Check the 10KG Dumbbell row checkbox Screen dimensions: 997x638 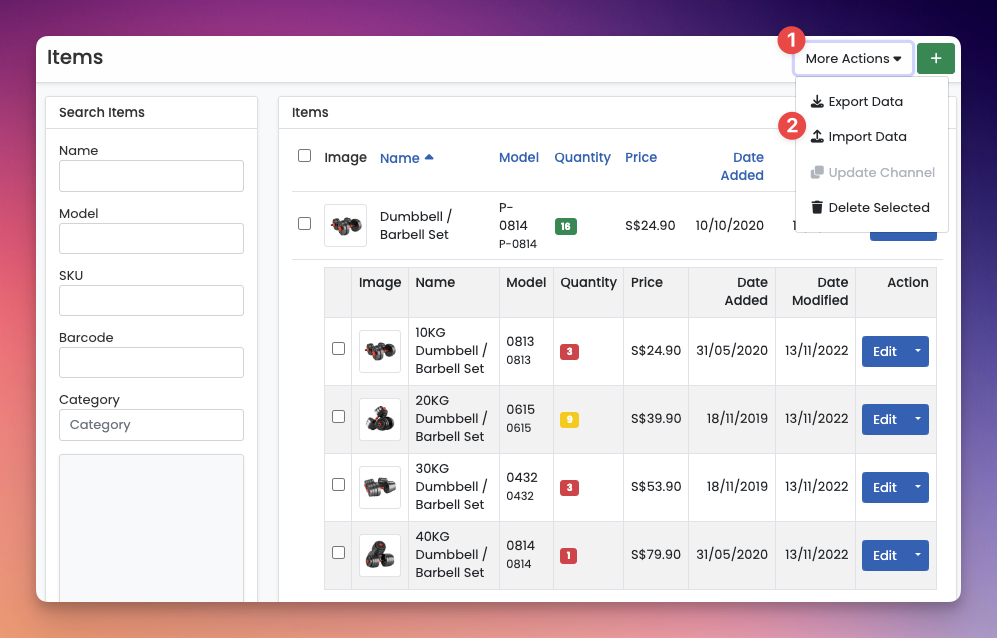(339, 349)
